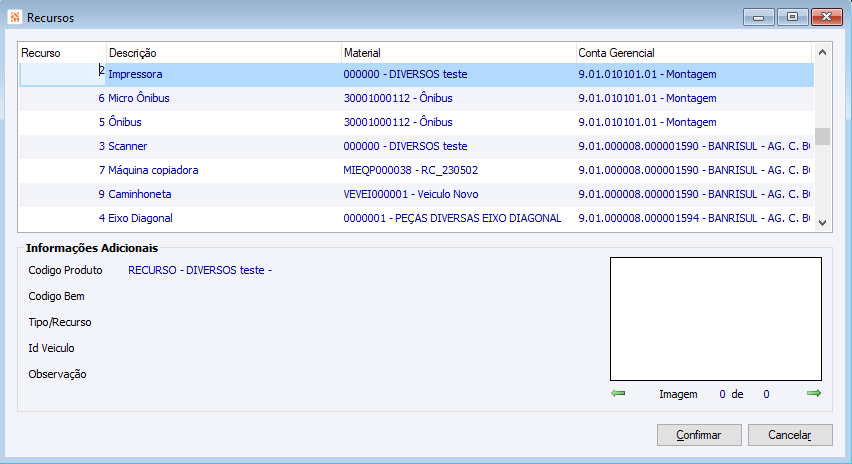This screenshot has height=464, width=852.
Task: Click the RECURSO - DIVERSOS teste value
Action: pos(200,270)
